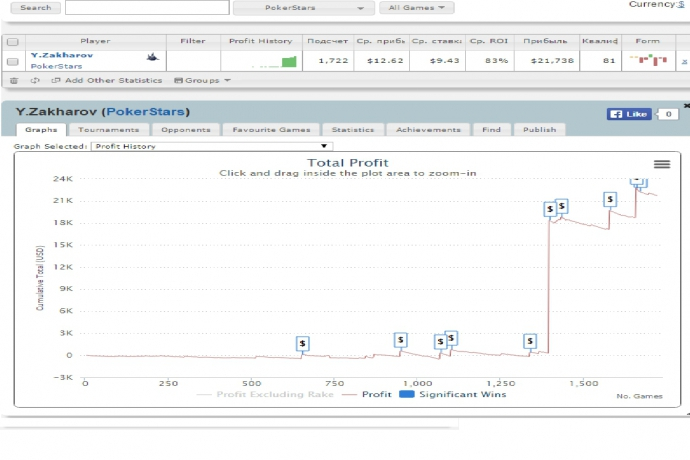
Task: Open the Y.Zakharov player link
Action: 62,55
